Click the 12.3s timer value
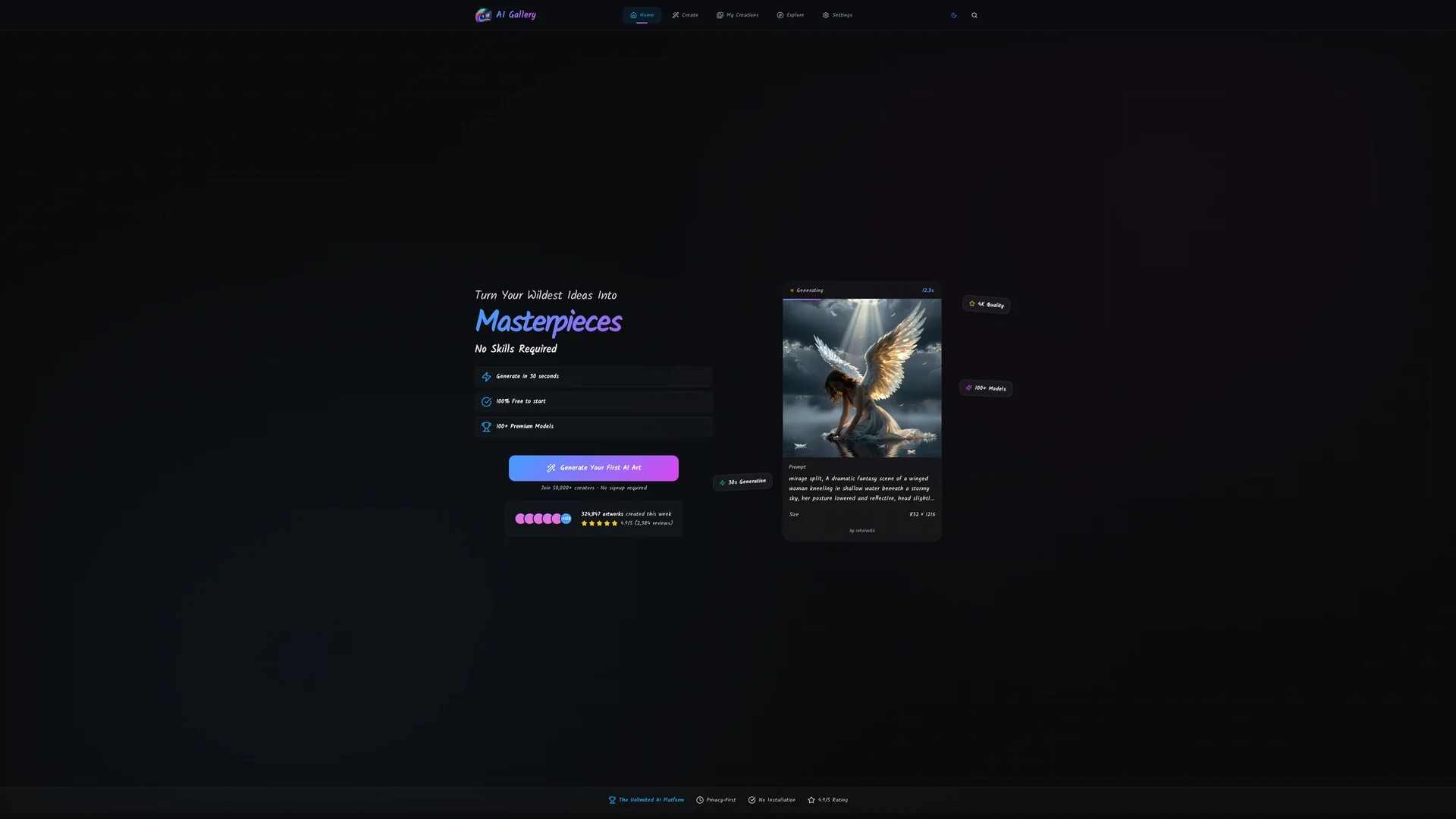1456x819 pixels. pos(927,290)
